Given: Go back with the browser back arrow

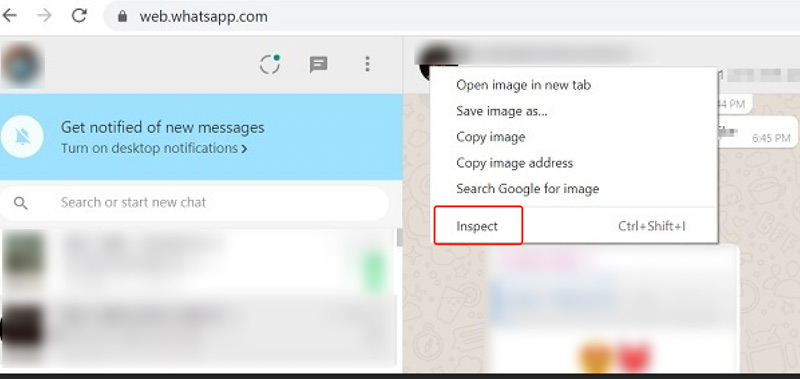Looking at the screenshot, I should (x=10, y=16).
